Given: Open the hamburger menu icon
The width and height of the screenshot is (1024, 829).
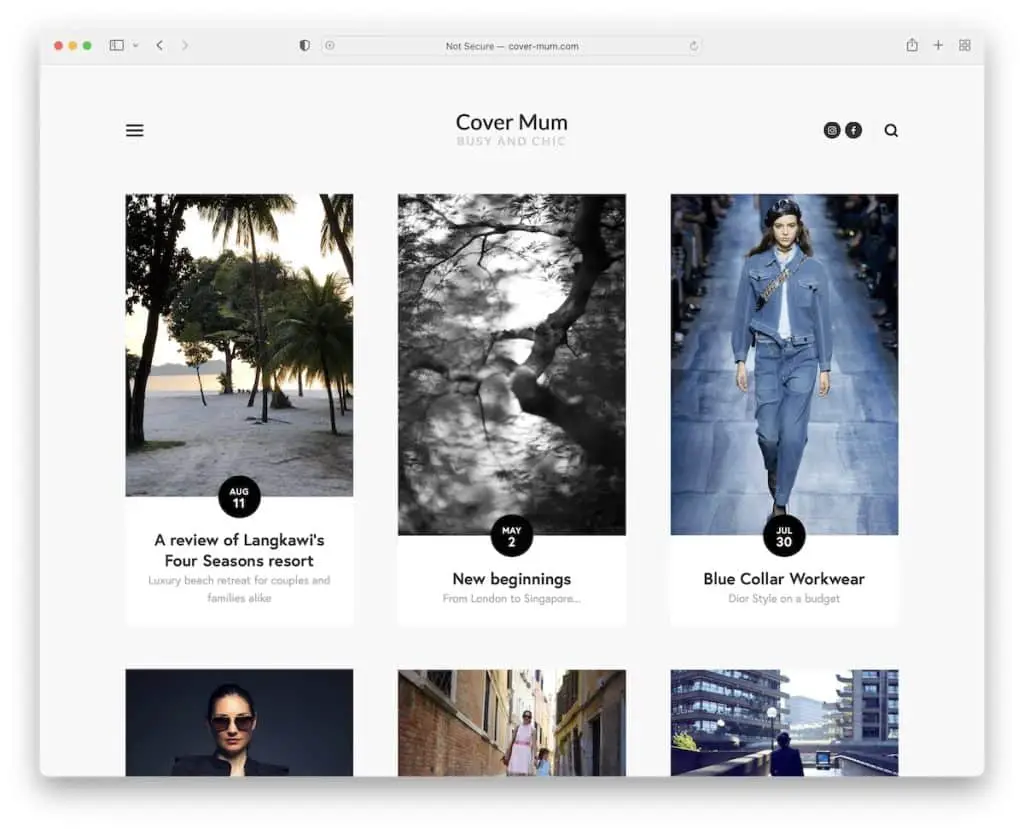Looking at the screenshot, I should point(134,130).
